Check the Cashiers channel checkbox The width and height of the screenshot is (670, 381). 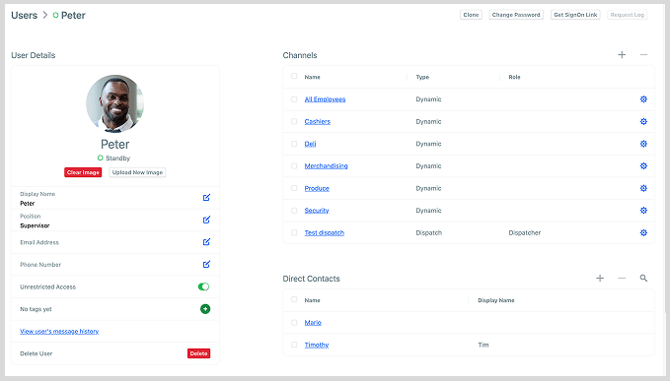294,121
